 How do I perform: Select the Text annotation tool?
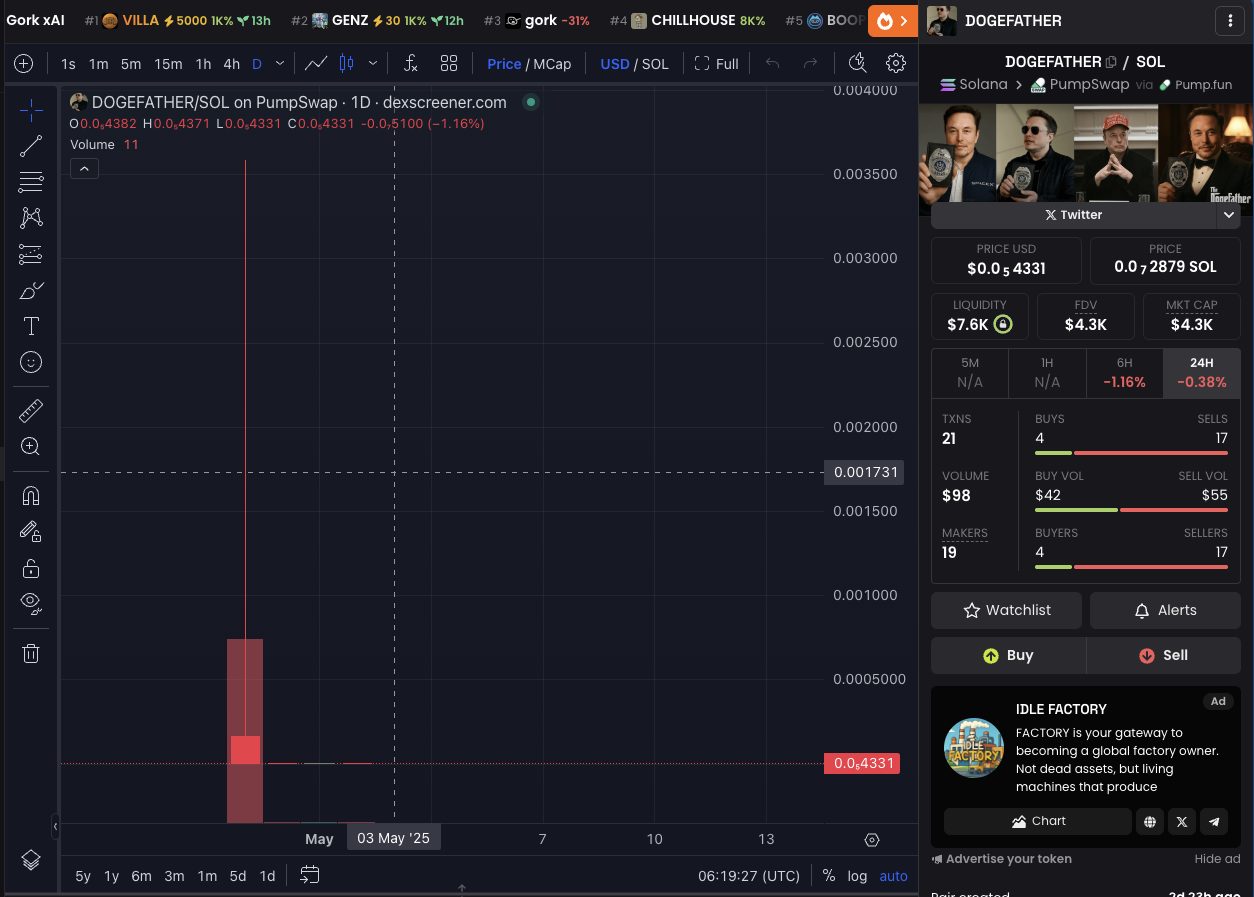31,326
